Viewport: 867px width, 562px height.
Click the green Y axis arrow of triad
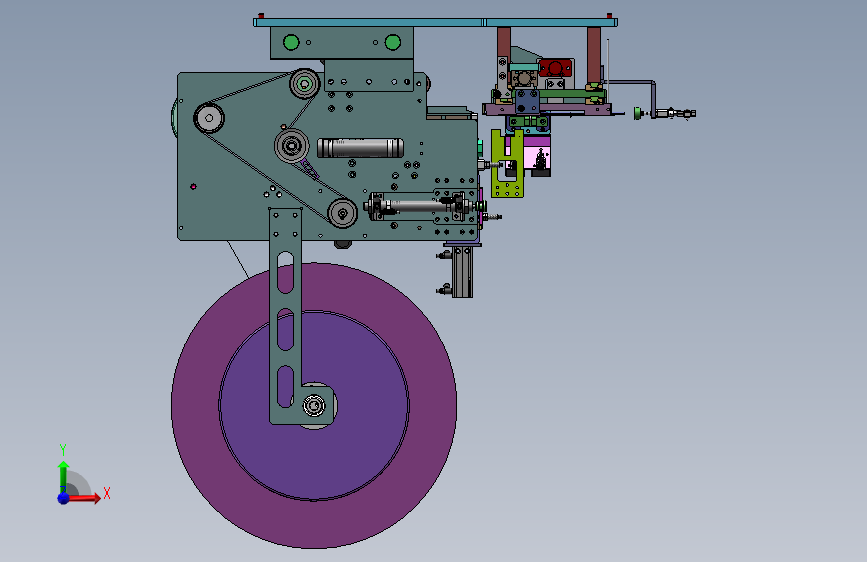point(64,476)
